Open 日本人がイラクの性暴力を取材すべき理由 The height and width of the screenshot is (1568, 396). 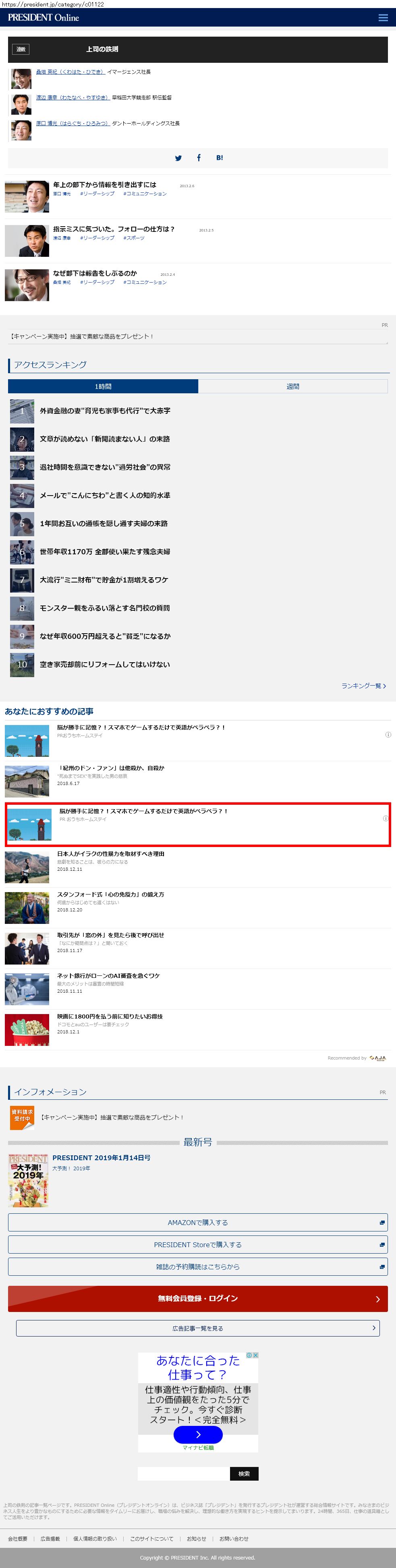pos(111,854)
